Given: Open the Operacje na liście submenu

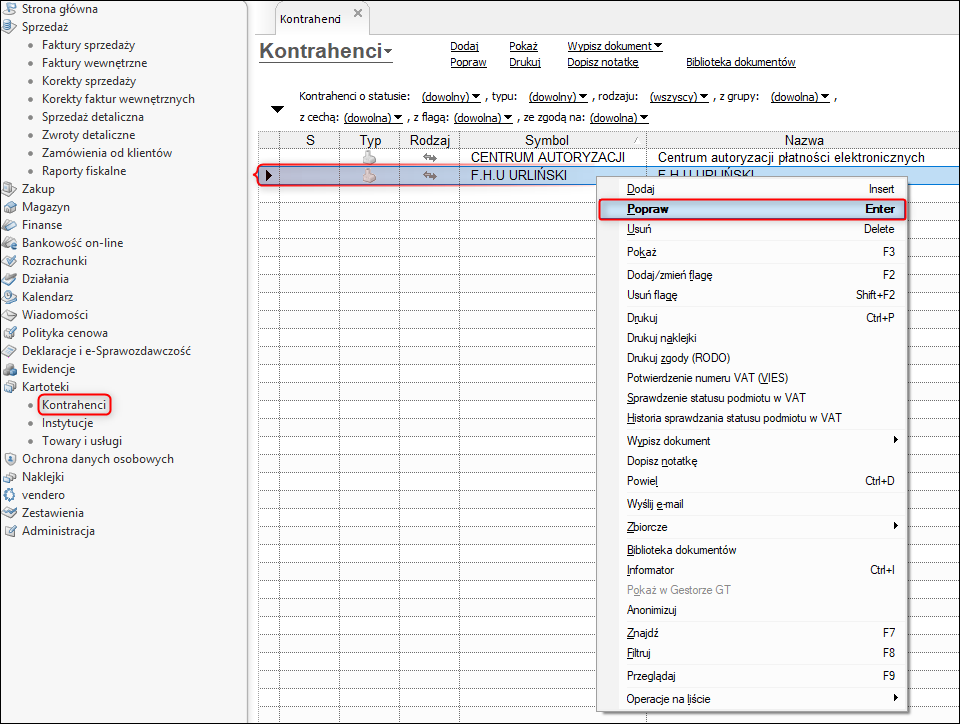Looking at the screenshot, I should [752, 699].
